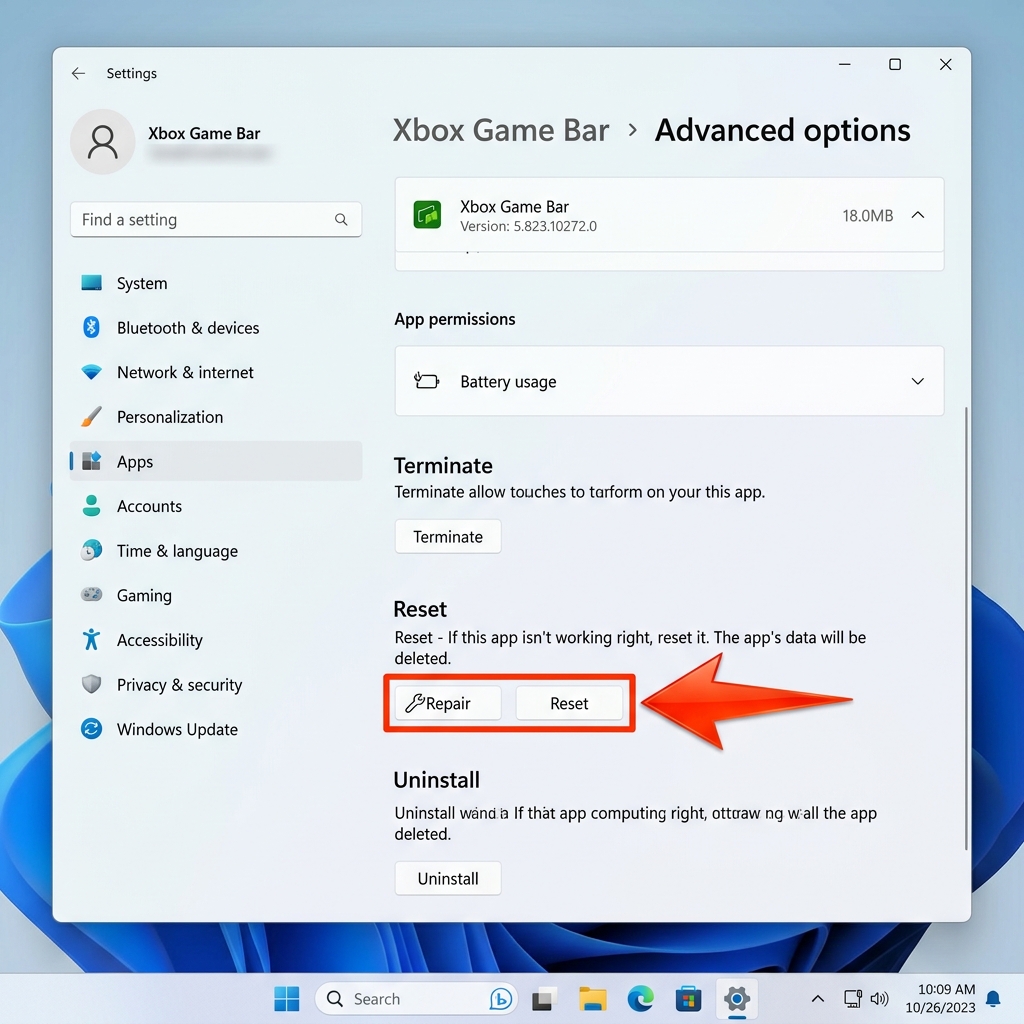This screenshot has height=1024, width=1024.
Task: Go back with the Settings back arrow
Action: tap(78, 73)
